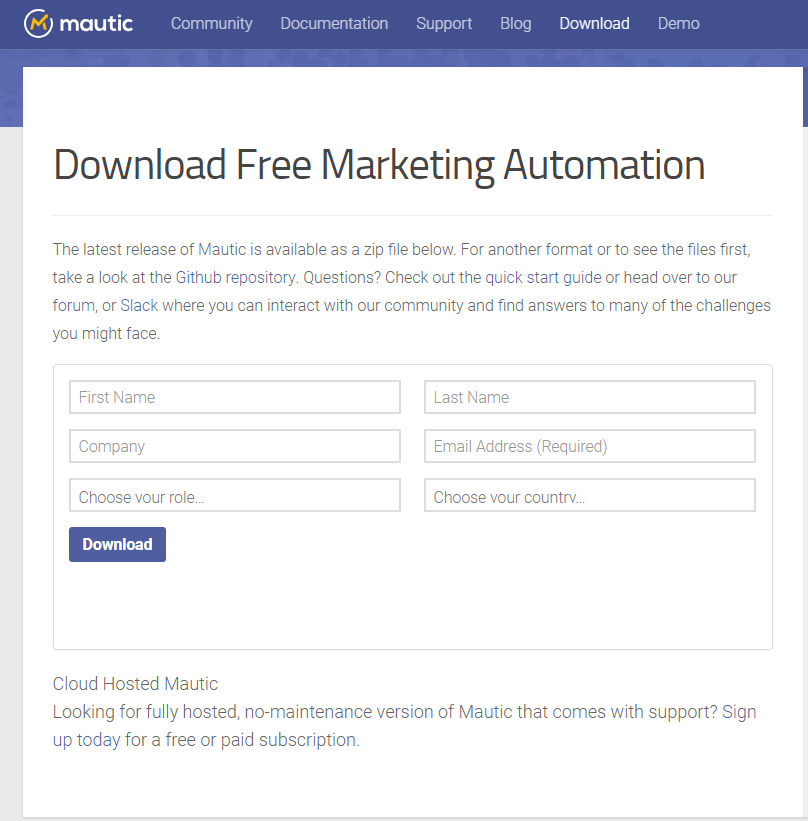
Task: Expand the Choose your country dropdown
Action: (x=590, y=495)
